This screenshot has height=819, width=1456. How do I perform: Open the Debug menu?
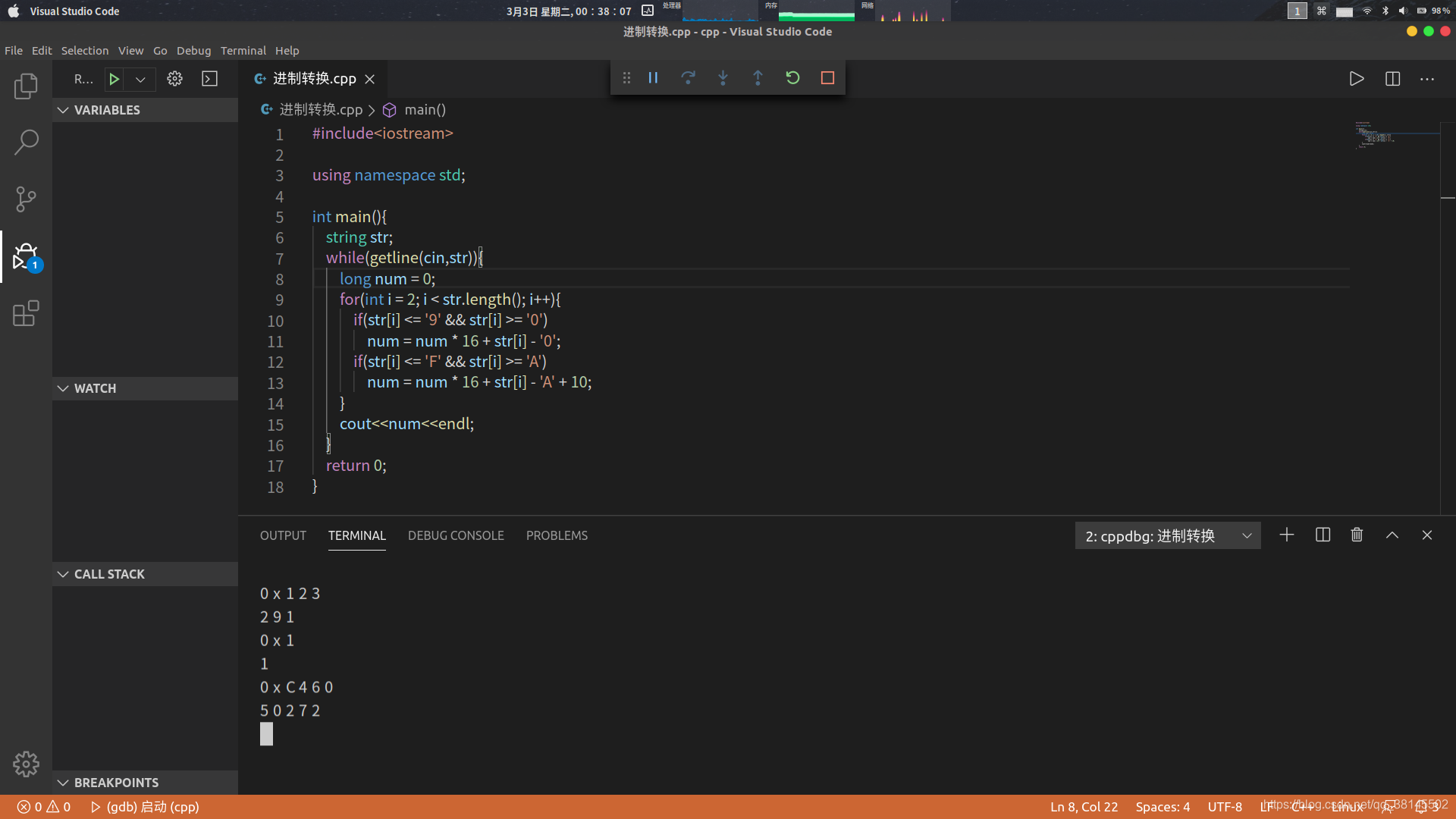click(193, 51)
